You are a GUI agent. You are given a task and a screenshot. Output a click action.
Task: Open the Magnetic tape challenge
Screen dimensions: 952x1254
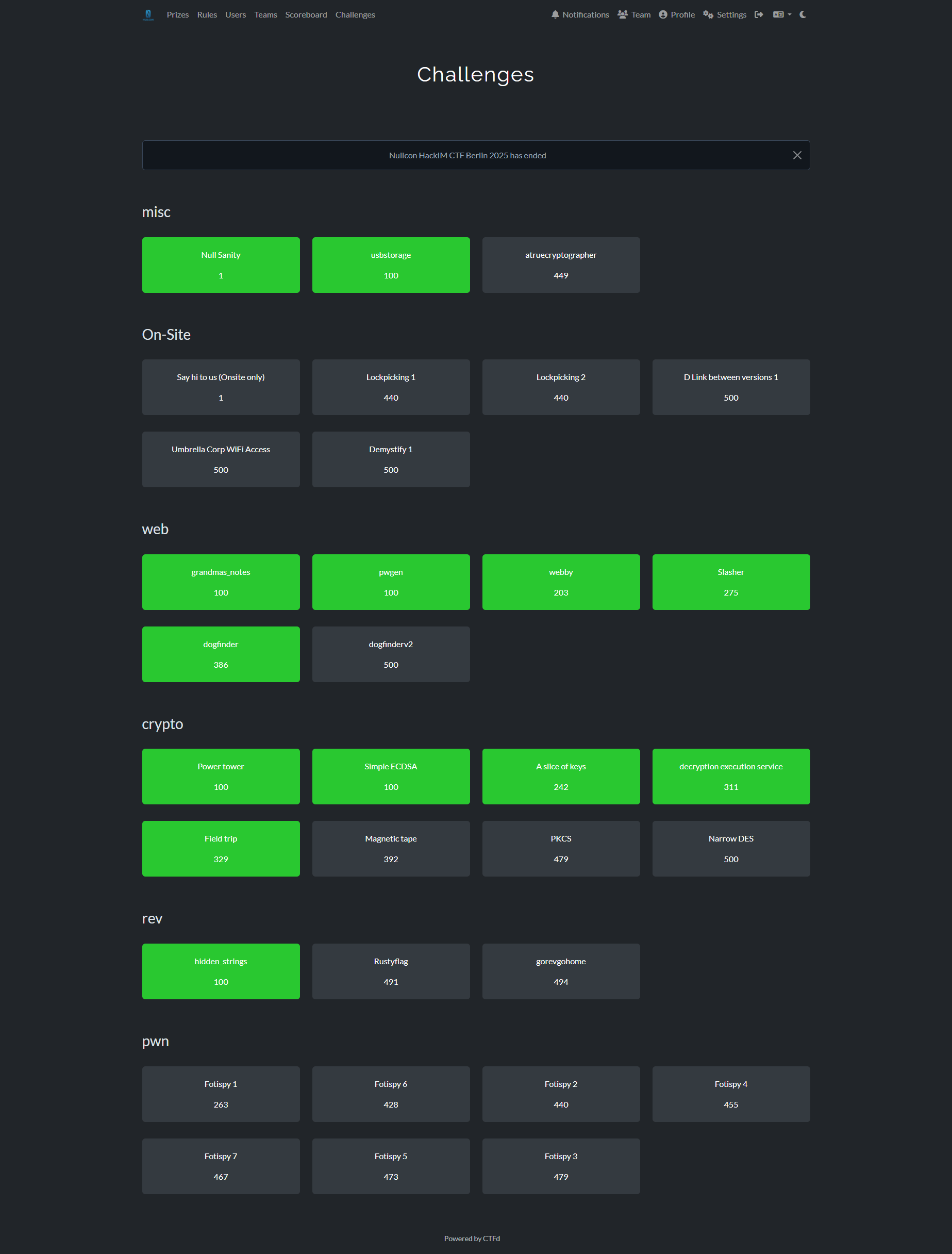391,849
